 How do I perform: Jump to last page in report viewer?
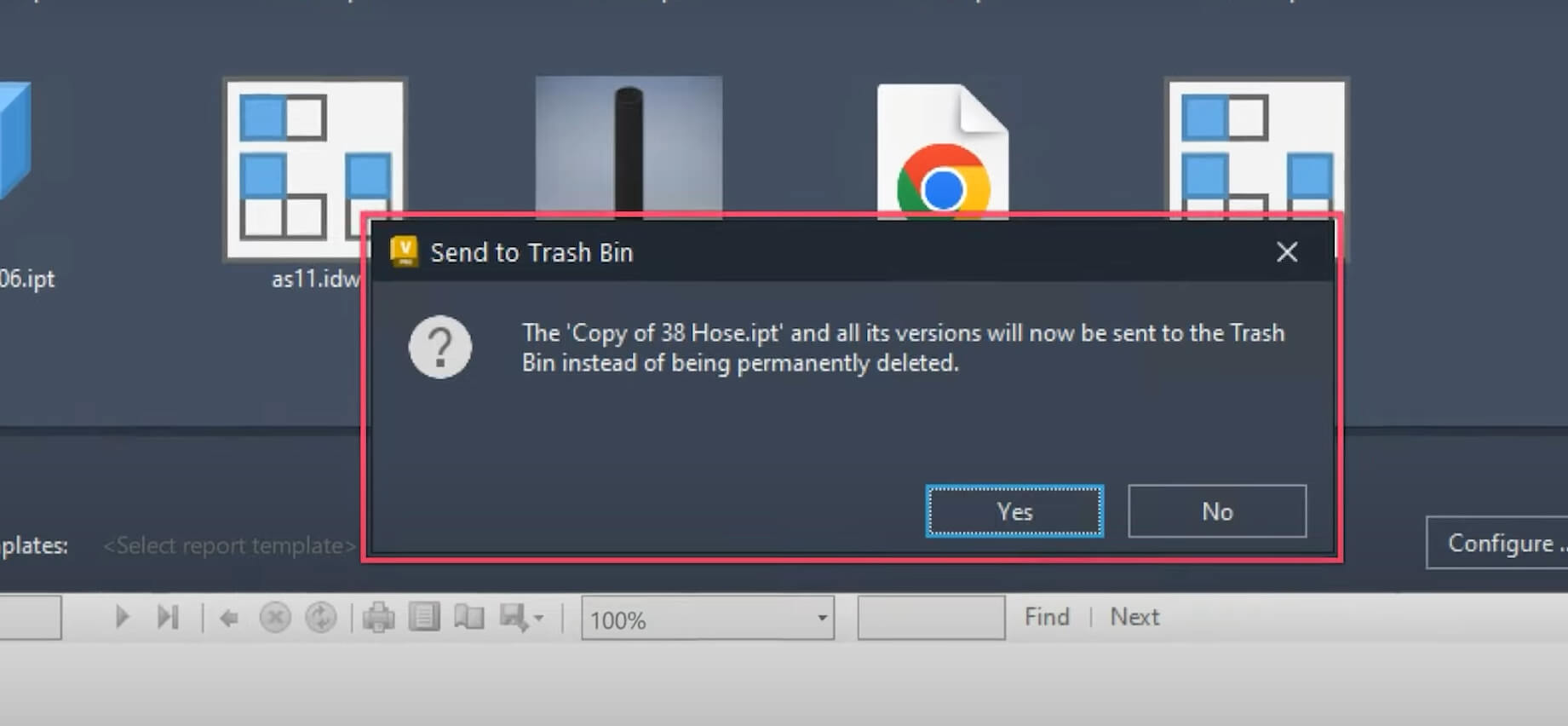(168, 617)
